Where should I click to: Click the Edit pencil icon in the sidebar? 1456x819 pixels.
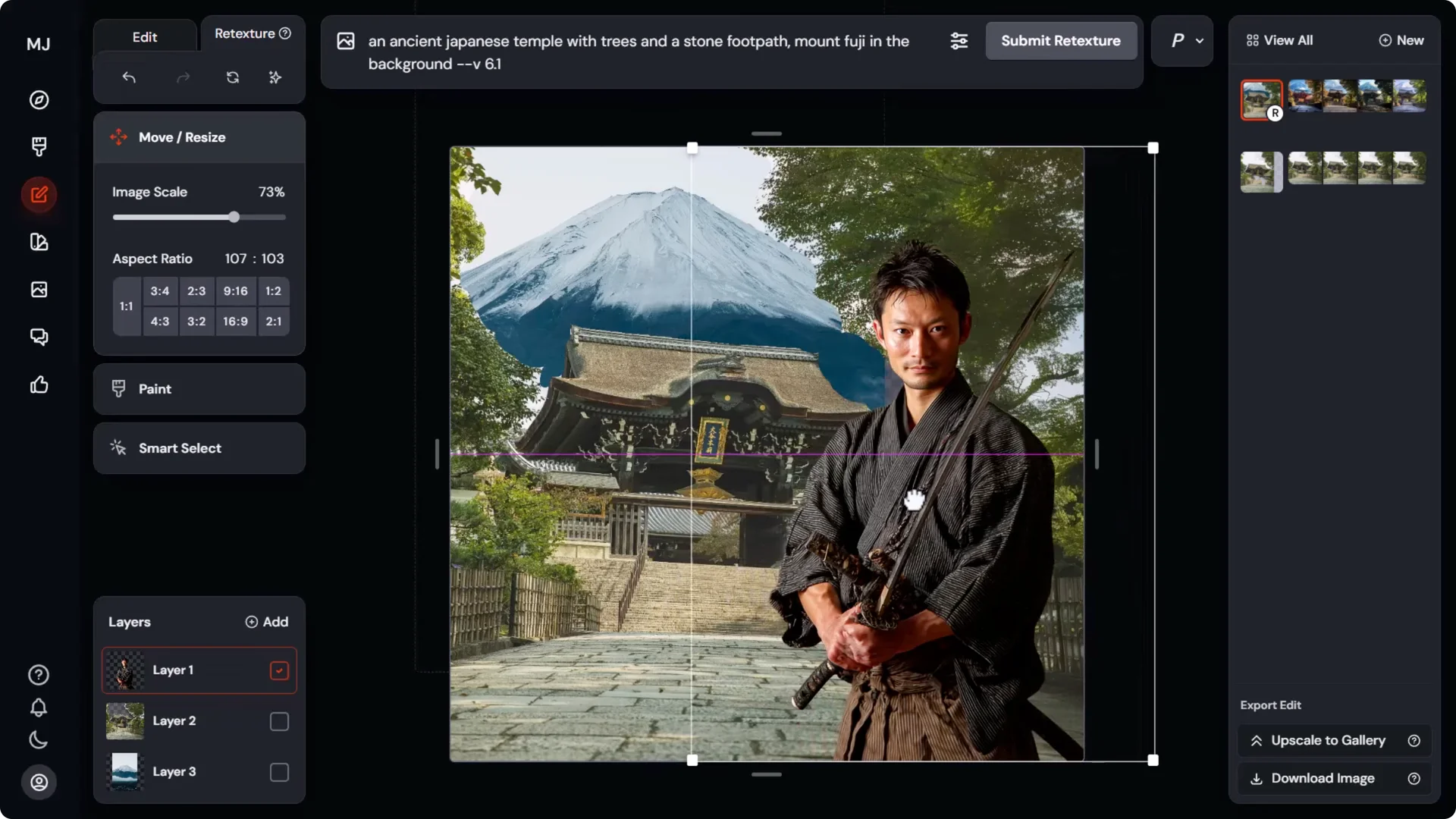point(39,195)
